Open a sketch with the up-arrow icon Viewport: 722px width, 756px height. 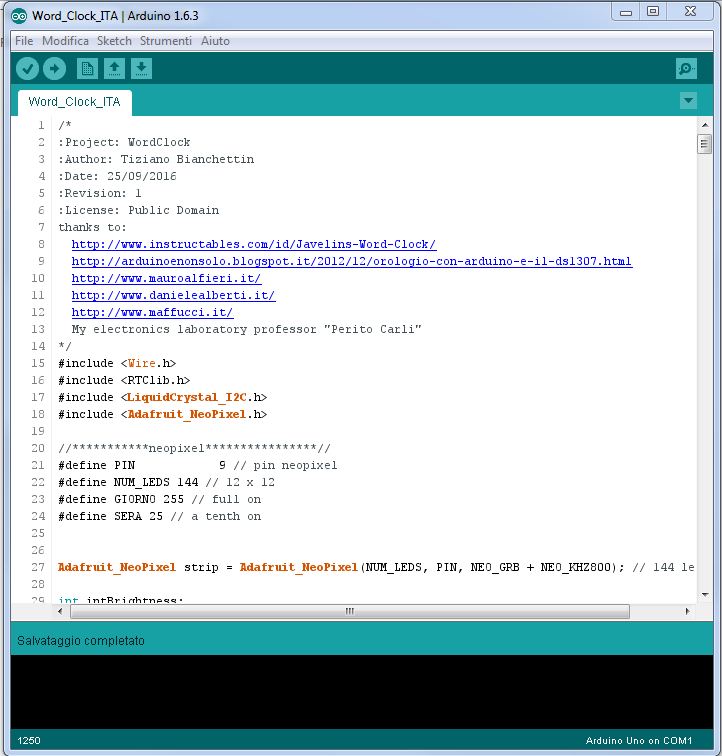pyautogui.click(x=114, y=68)
